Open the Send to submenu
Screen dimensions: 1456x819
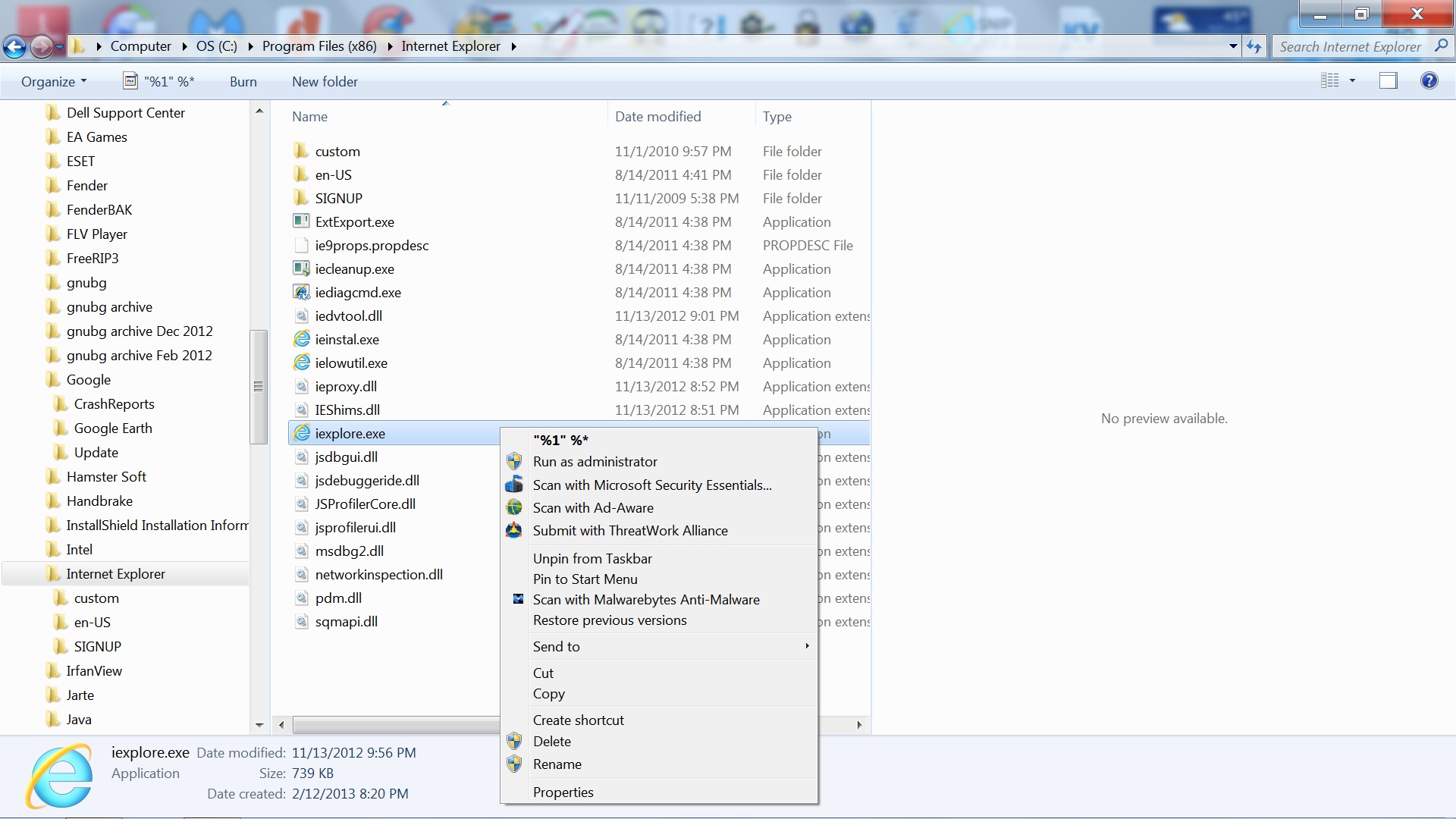tap(659, 646)
